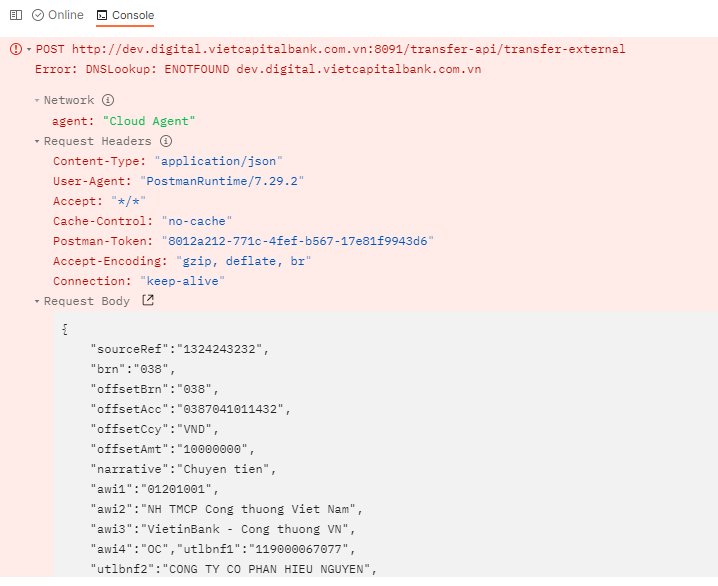718x586 pixels.
Task: Click the POST transfer-external URL
Action: [348, 49]
